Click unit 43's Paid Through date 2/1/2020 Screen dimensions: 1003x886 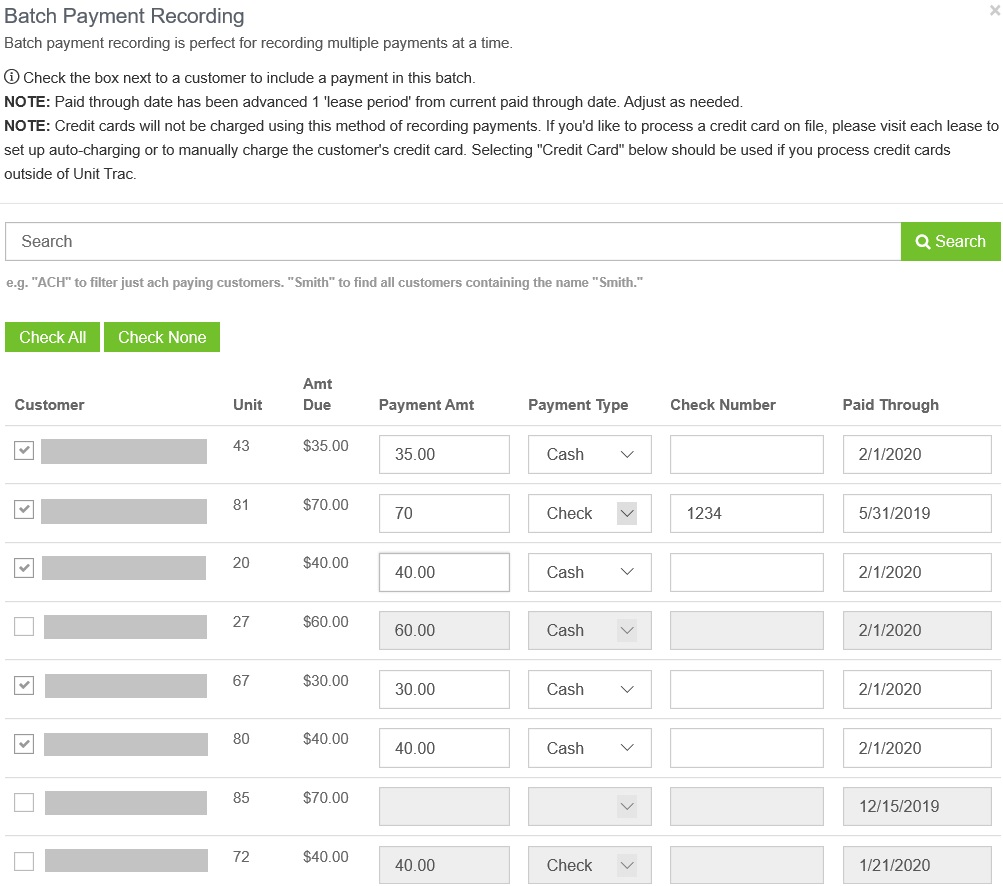[915, 454]
